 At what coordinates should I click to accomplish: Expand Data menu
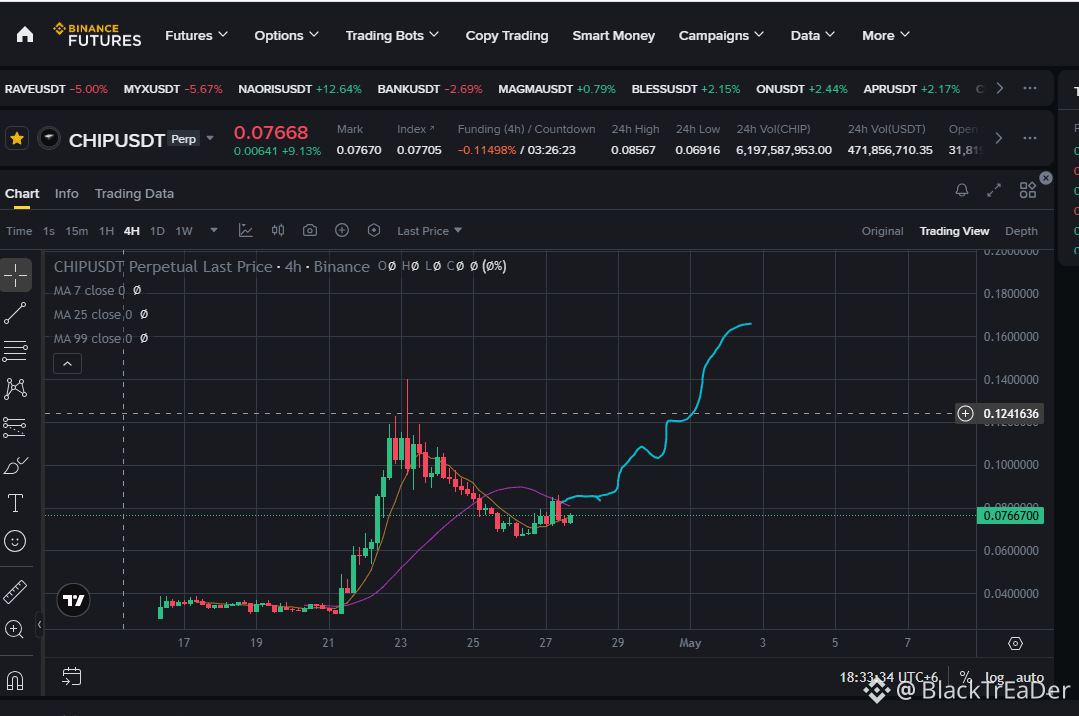click(813, 35)
